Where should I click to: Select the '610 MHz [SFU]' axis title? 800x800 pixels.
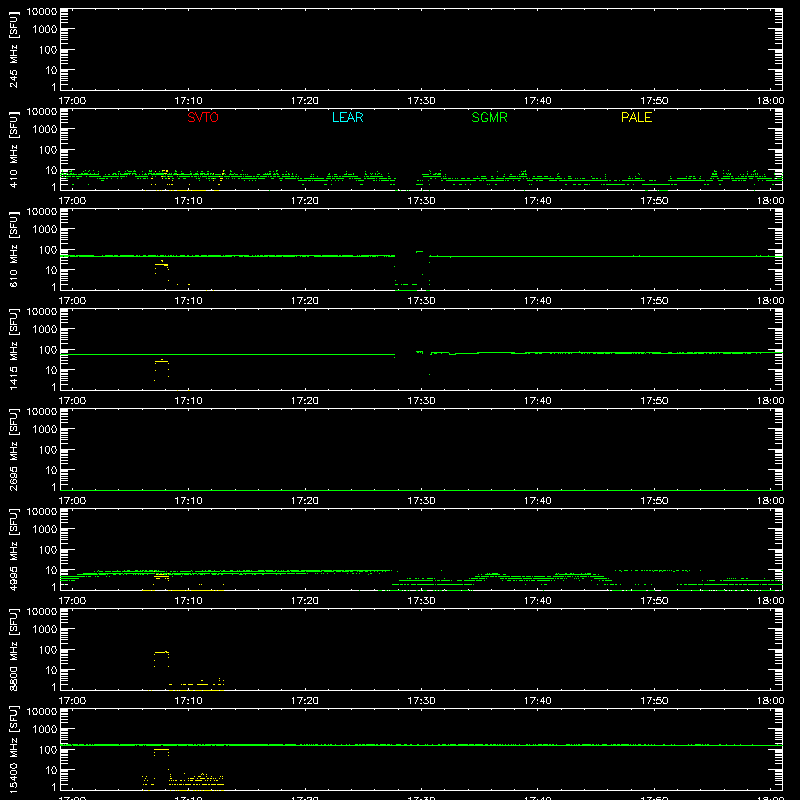pos(14,250)
